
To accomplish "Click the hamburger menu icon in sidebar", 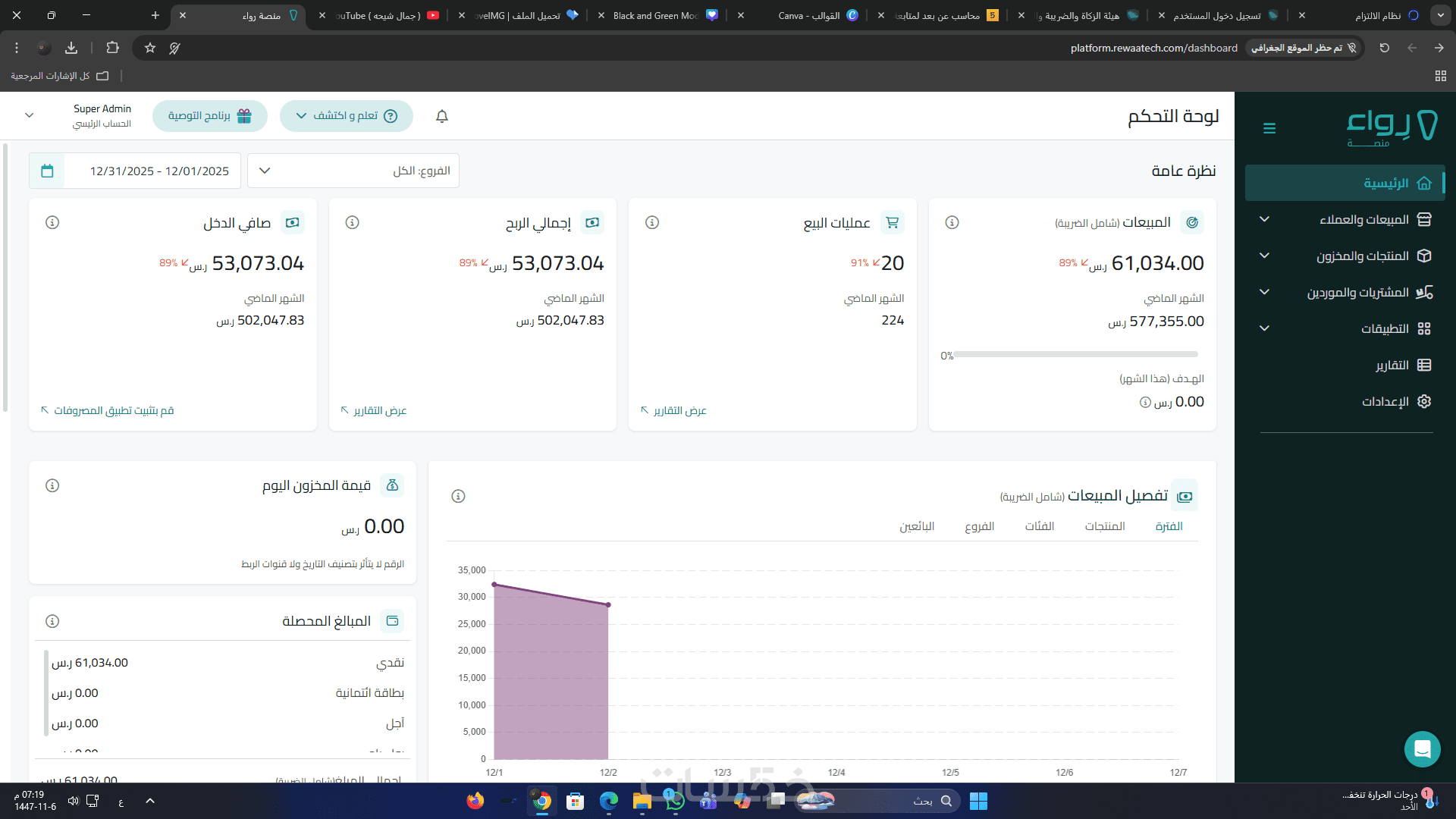I will tap(1269, 128).
